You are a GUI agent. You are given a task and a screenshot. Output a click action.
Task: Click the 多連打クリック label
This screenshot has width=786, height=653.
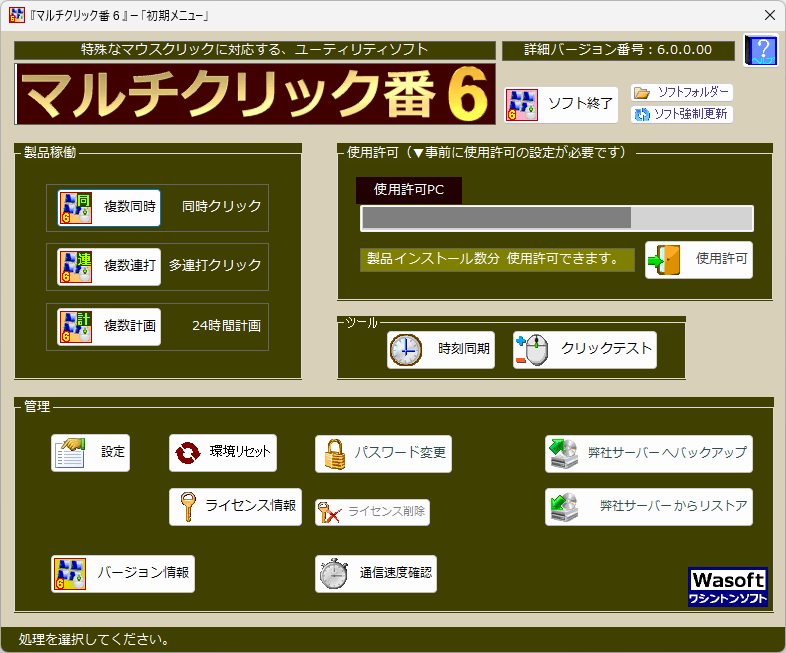click(x=215, y=266)
